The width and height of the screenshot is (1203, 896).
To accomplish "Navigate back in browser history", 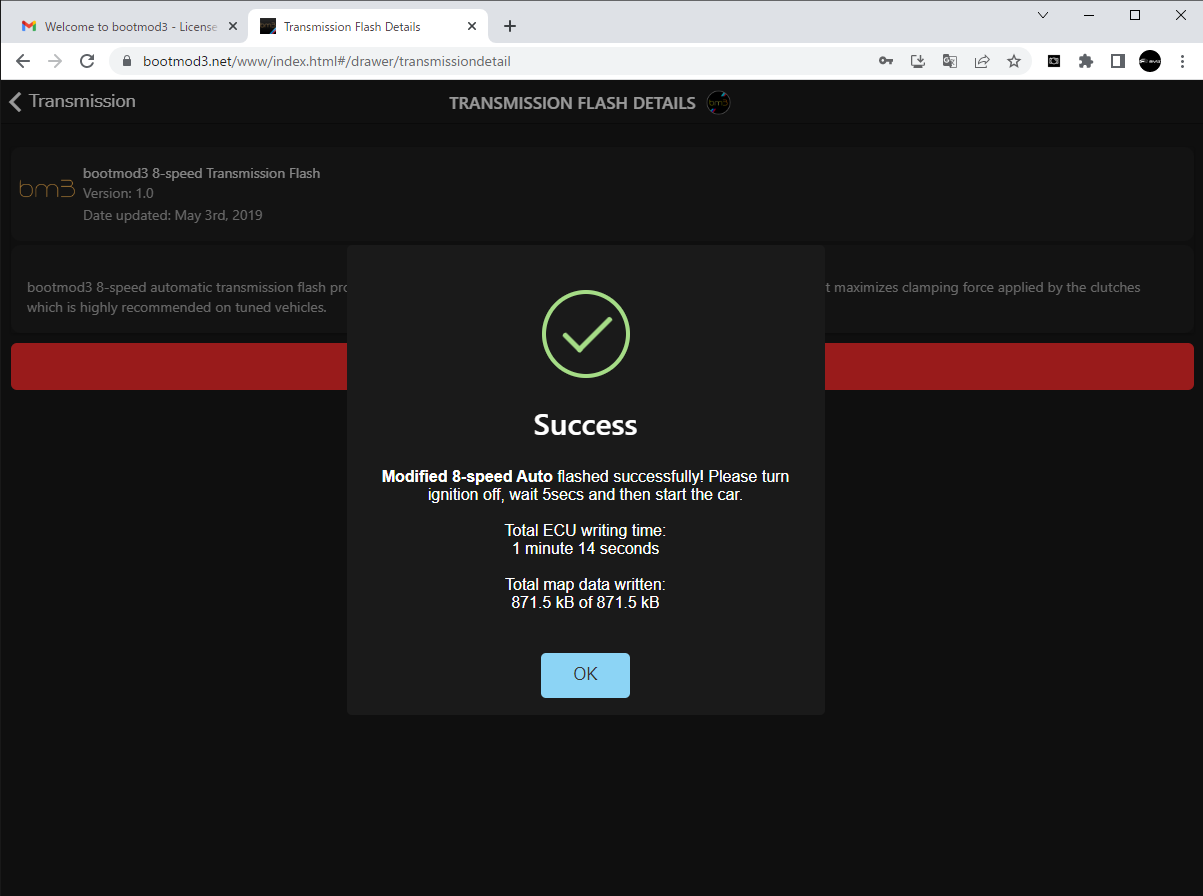I will 23,61.
